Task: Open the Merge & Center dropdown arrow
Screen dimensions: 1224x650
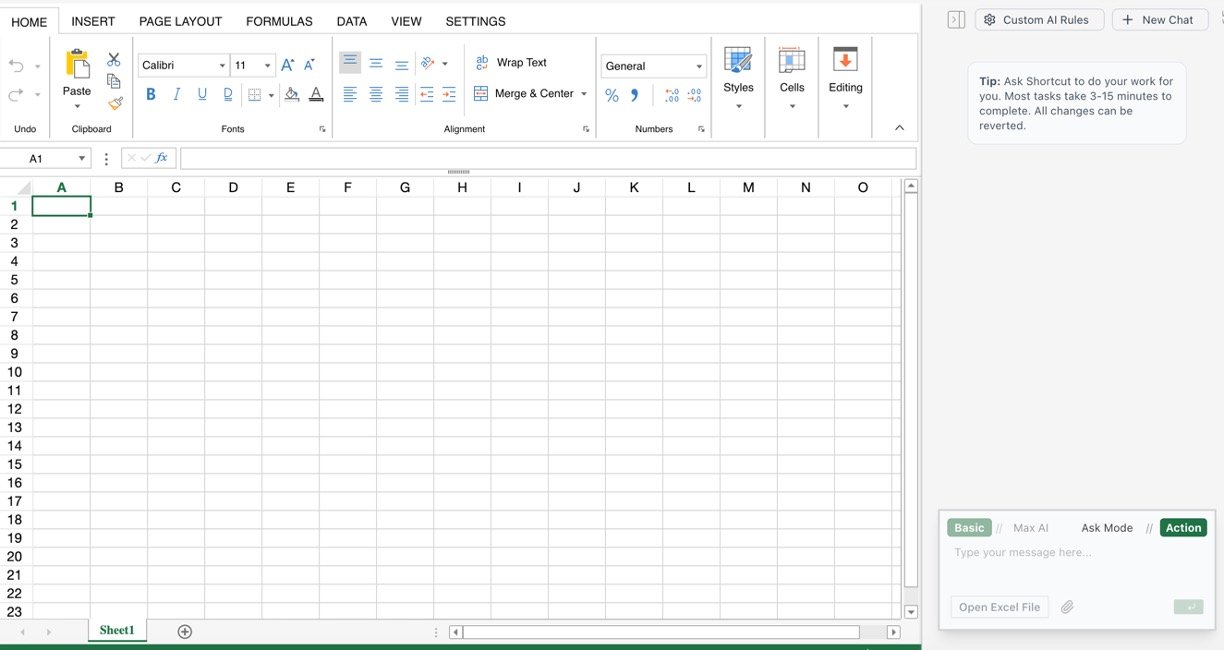Action: click(584, 94)
